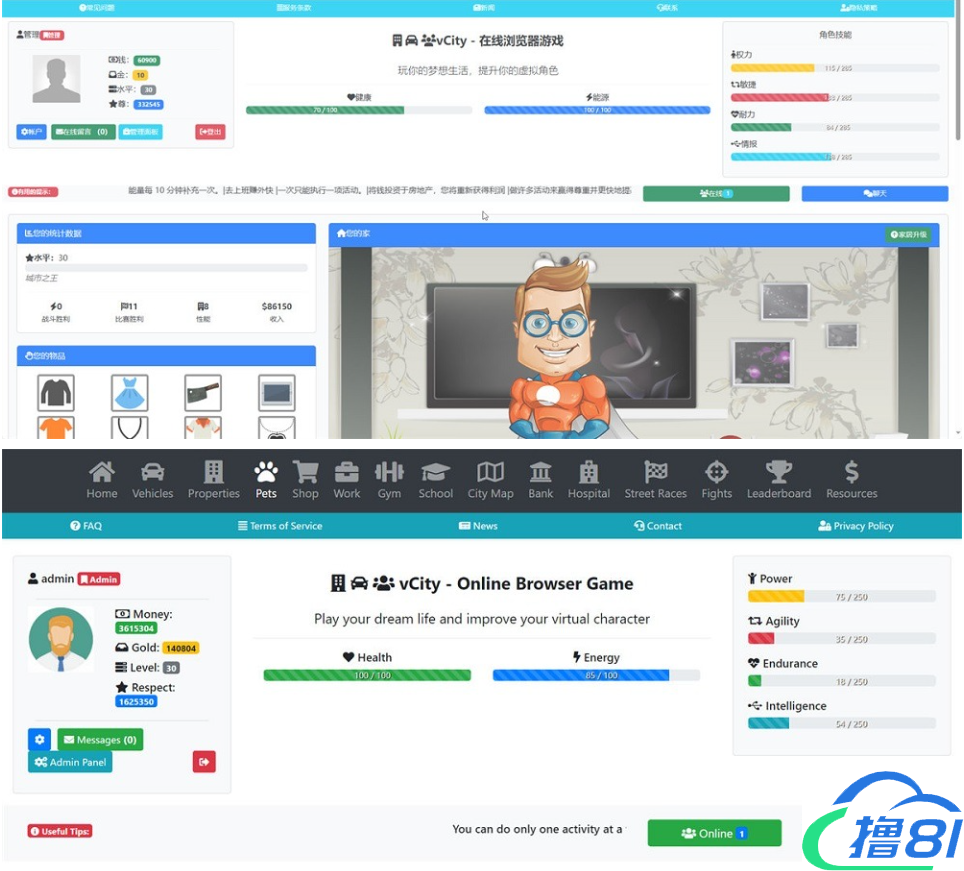Open the FAQ link

click(86, 526)
